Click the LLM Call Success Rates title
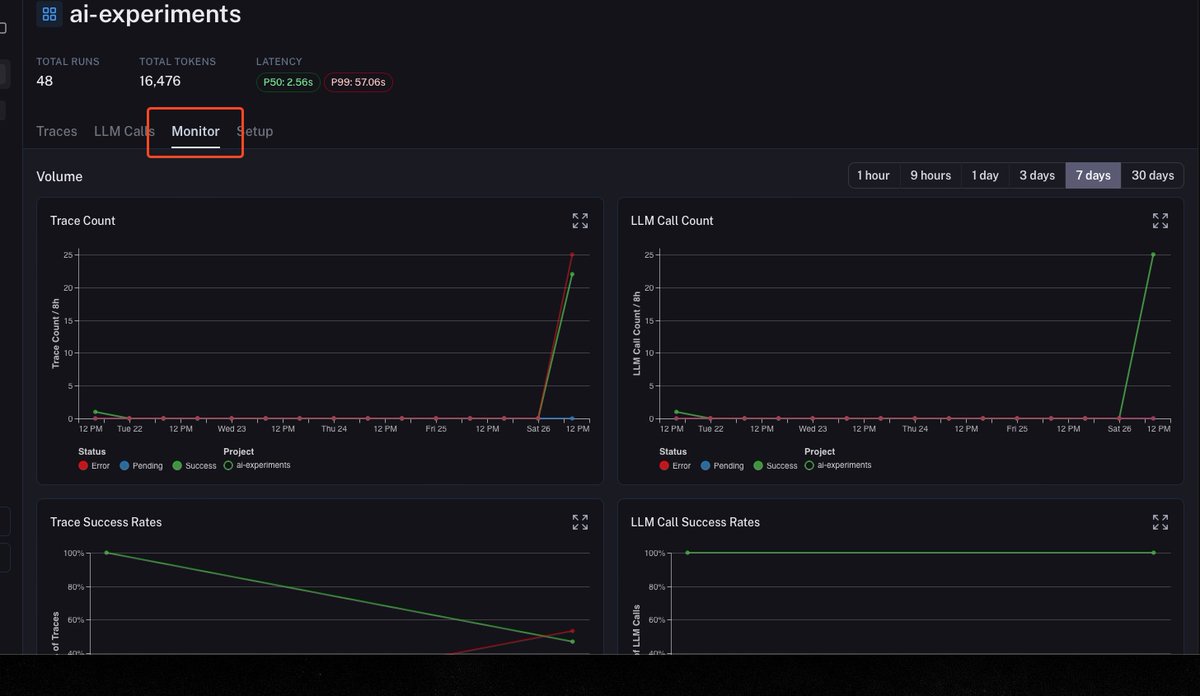 click(x=695, y=522)
